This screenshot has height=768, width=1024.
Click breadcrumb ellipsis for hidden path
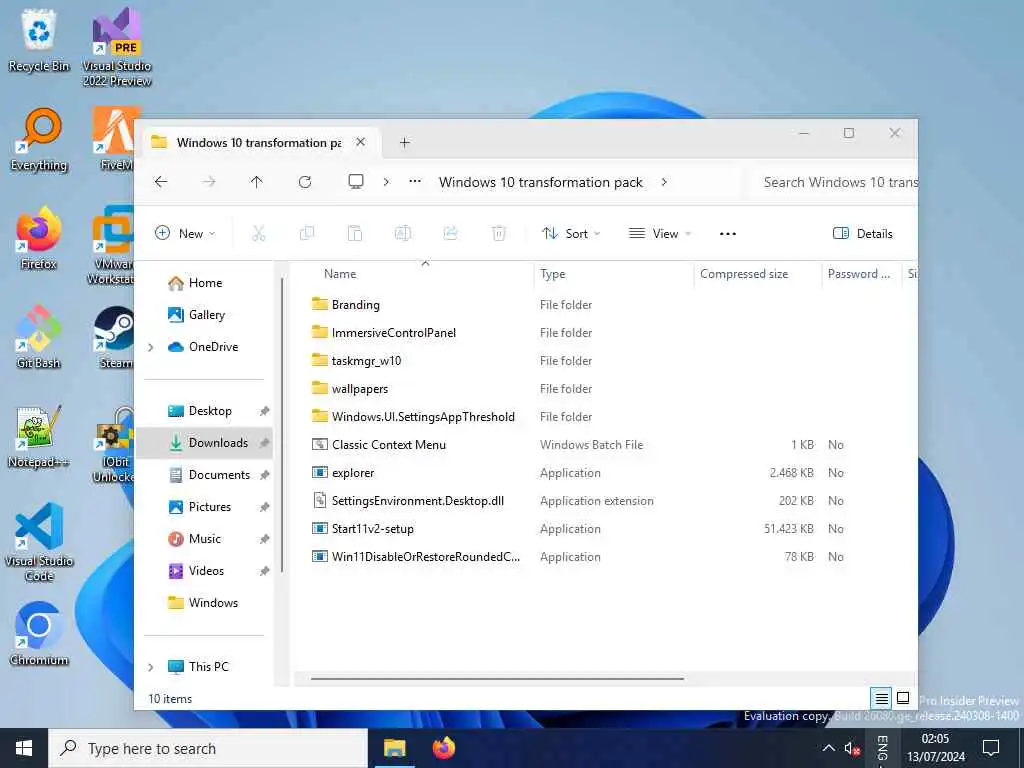coord(415,182)
